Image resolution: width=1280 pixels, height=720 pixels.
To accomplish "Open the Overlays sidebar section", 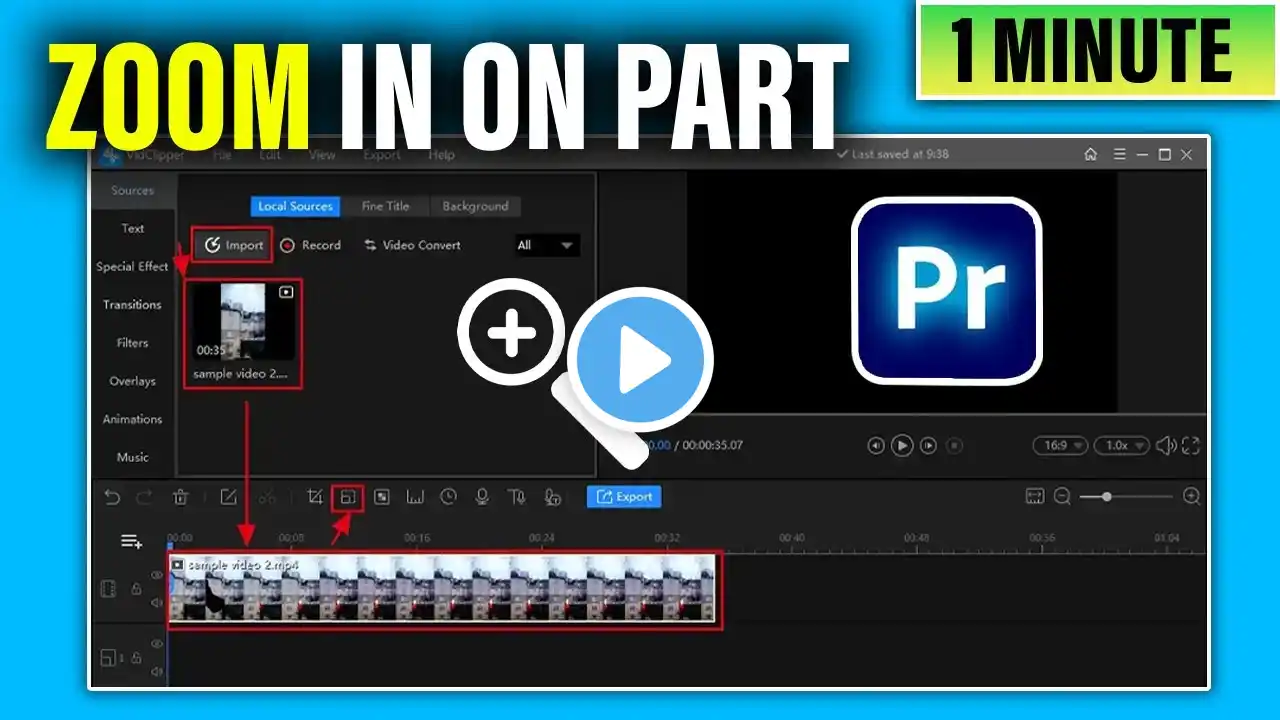I will 133,381.
